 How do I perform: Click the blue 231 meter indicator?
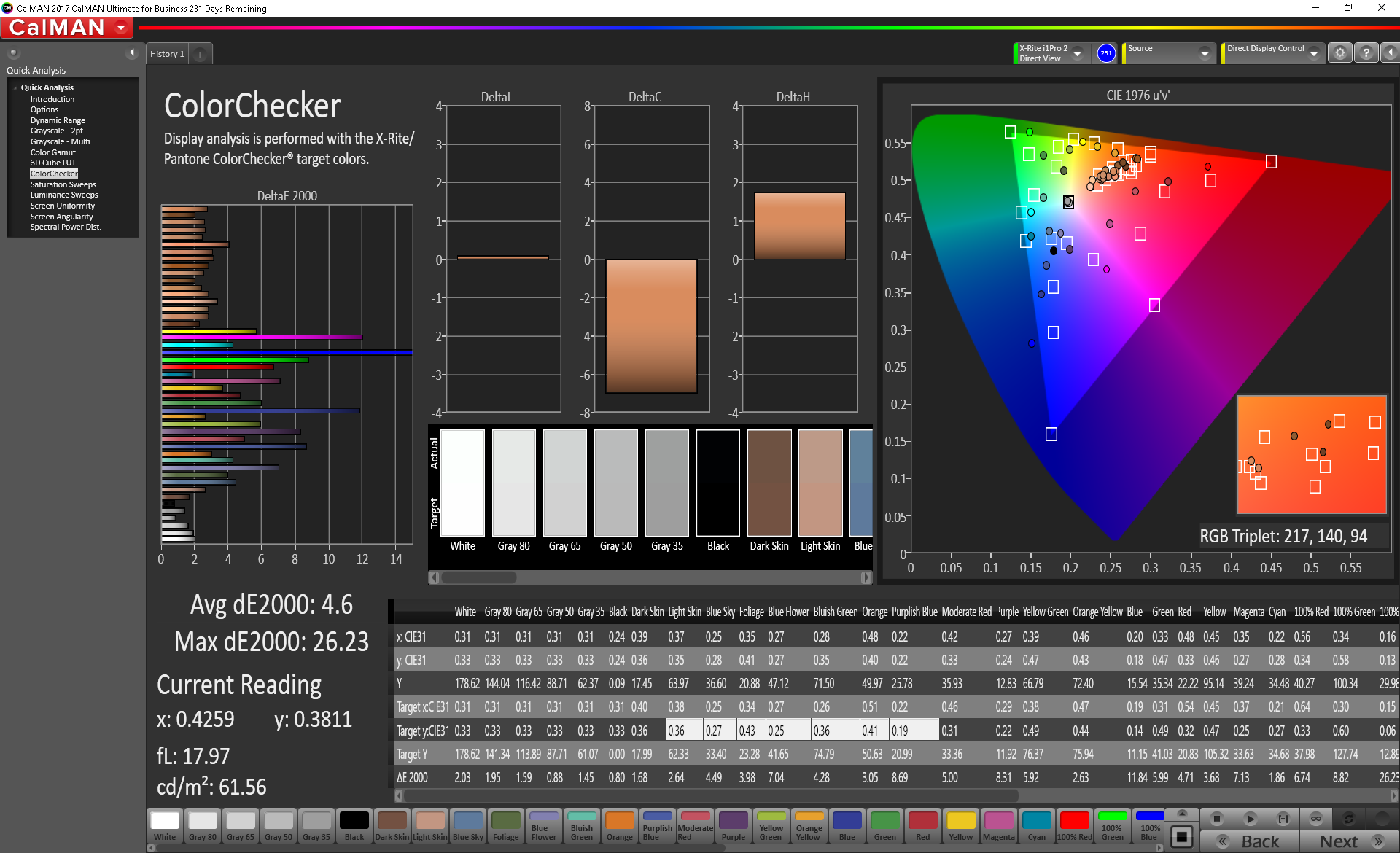1106,53
